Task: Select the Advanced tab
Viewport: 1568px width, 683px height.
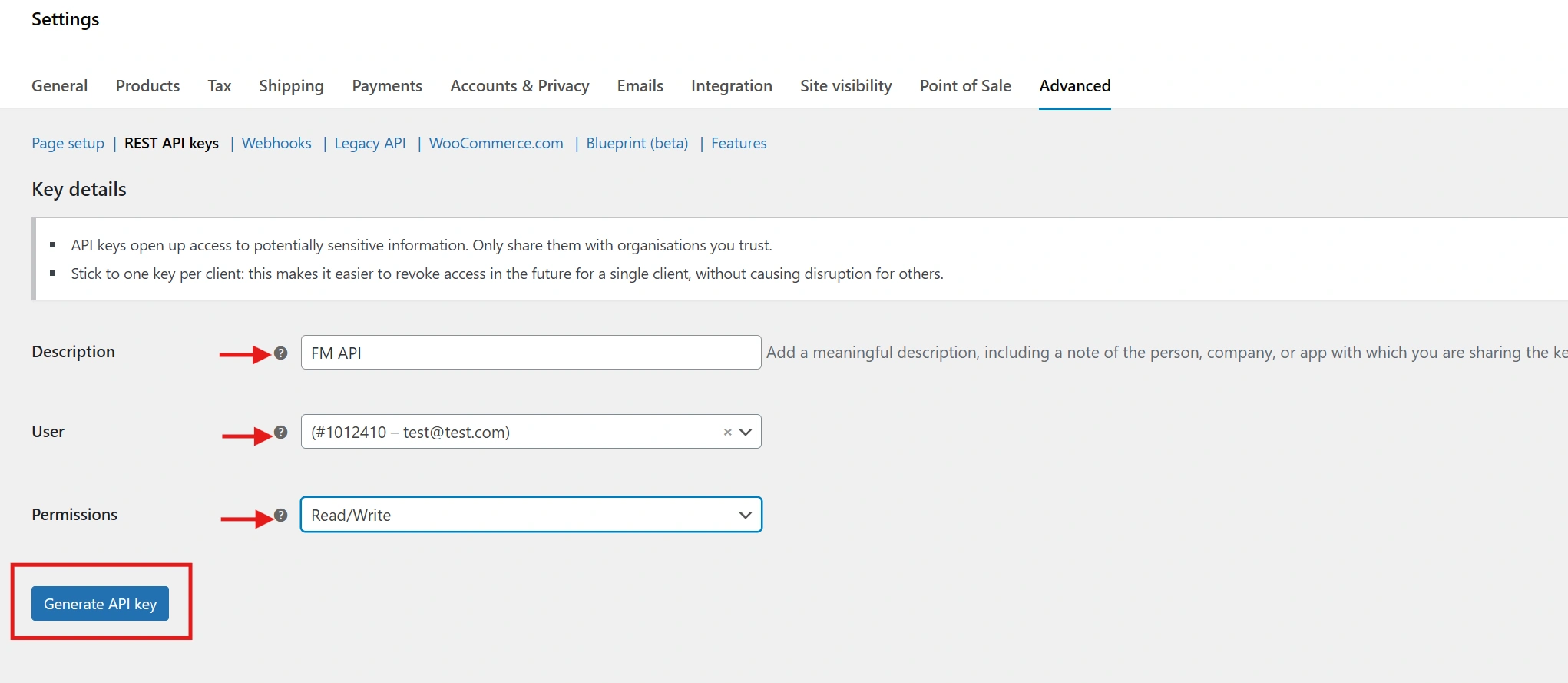Action: click(x=1075, y=86)
